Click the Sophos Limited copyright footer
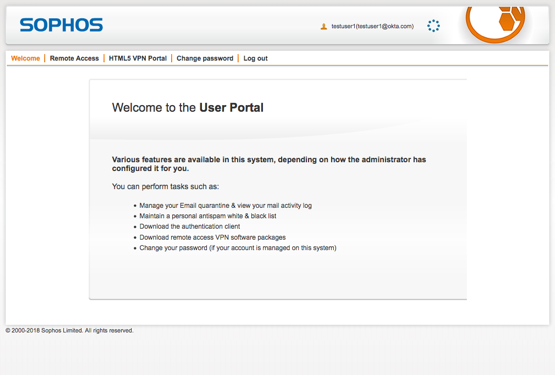This screenshot has width=555, height=375. coord(69,330)
